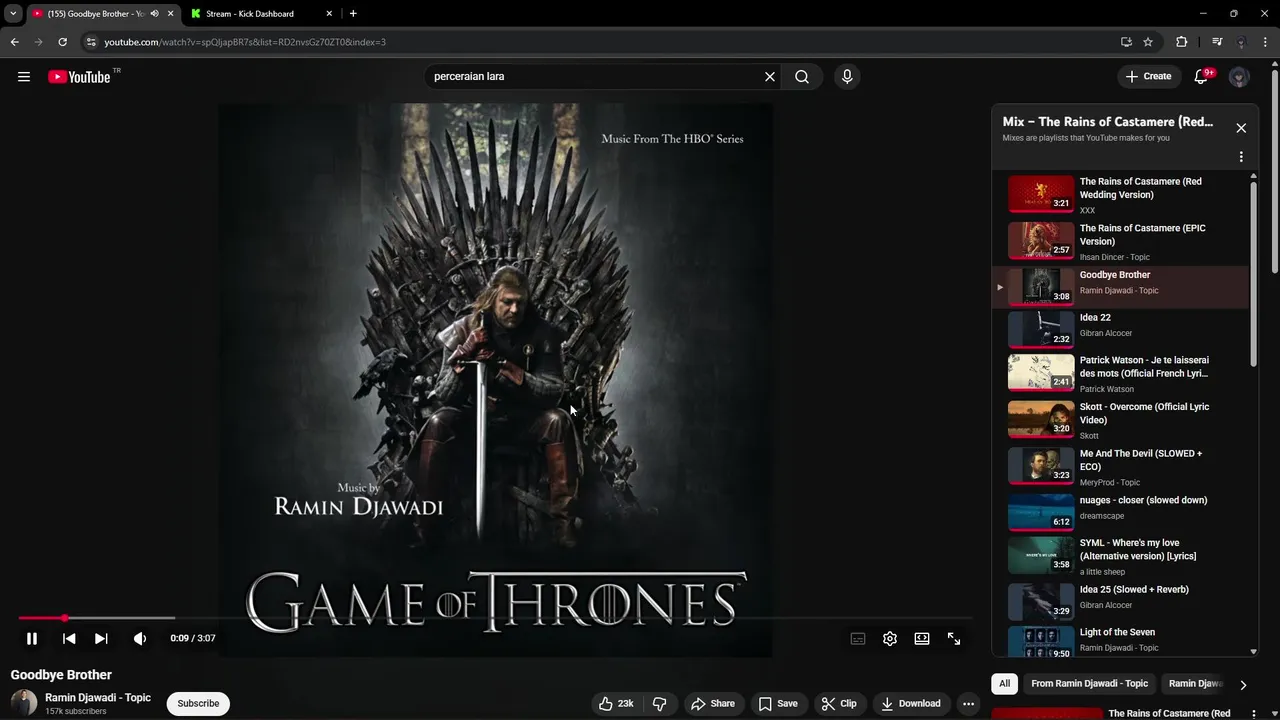The height and width of the screenshot is (720, 1280).
Task: Install app / cast icon in address bar
Action: click(1126, 42)
